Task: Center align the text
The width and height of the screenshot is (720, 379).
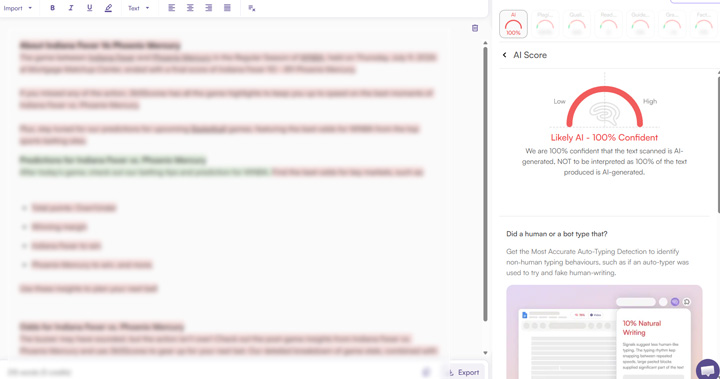Action: pos(190,8)
